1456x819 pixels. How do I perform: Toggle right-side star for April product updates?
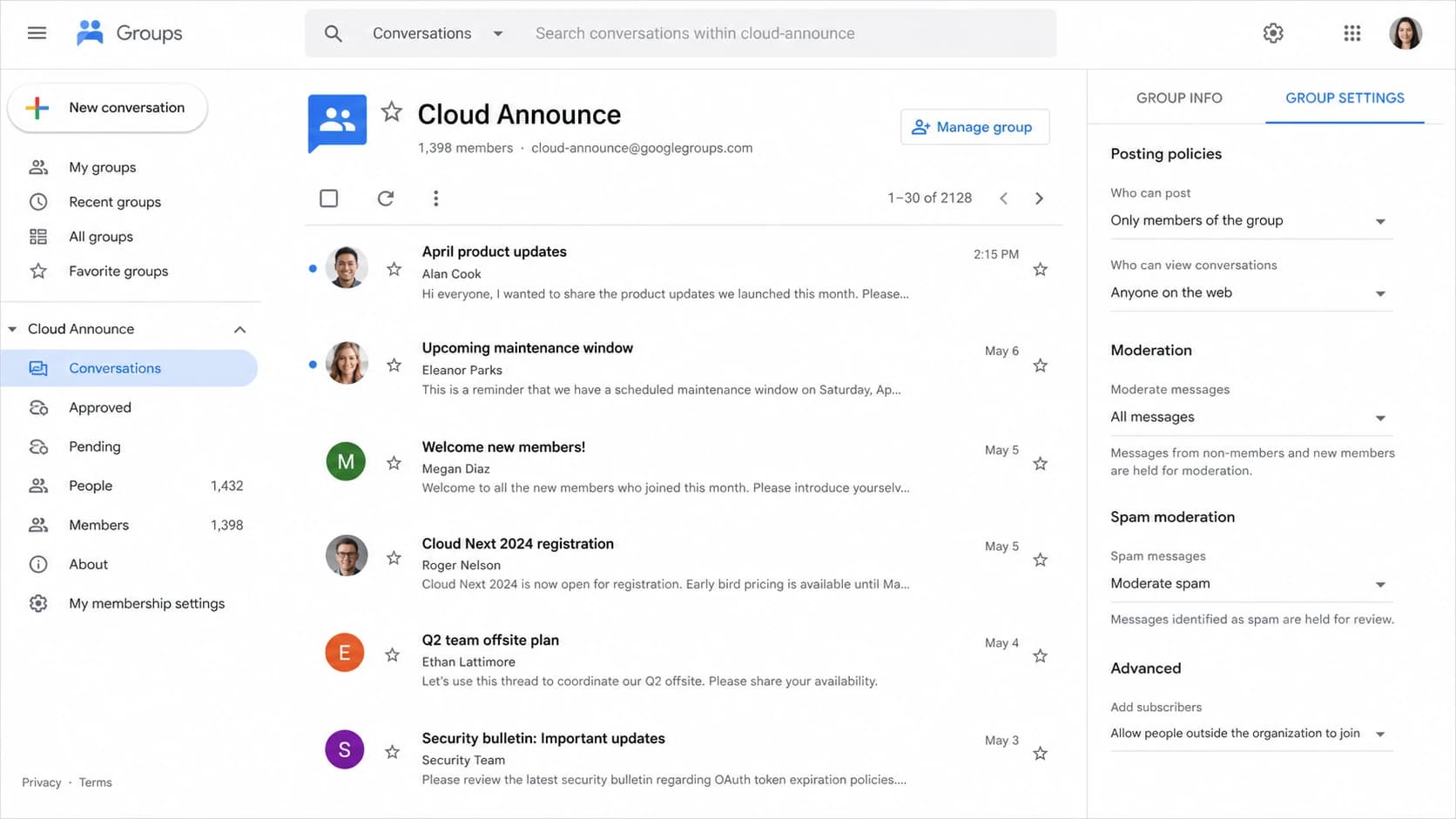tap(1040, 270)
